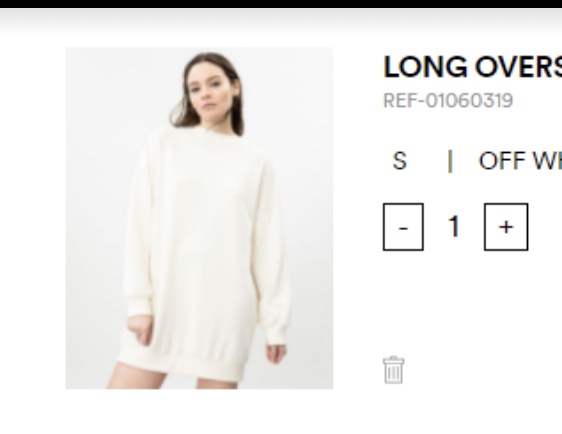Click the grey header strip under black bar
Viewport: 562px width, 434px height.
[281, 22]
